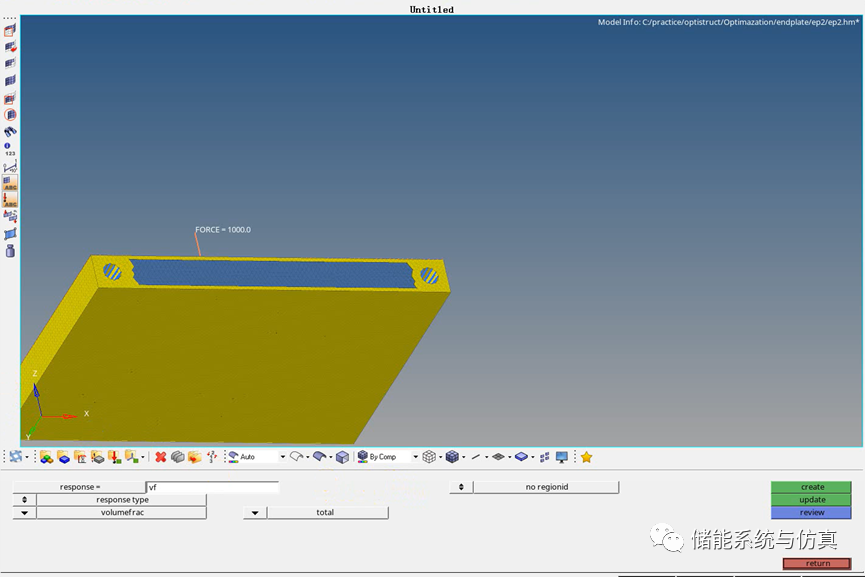Select wireframe geometry display icon

[x=297, y=457]
